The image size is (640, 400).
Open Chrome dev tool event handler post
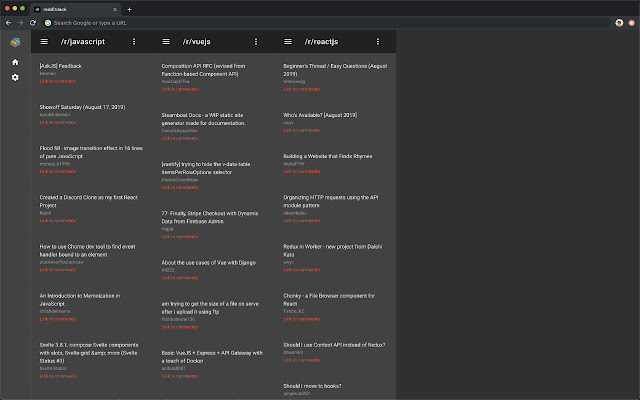pos(87,251)
